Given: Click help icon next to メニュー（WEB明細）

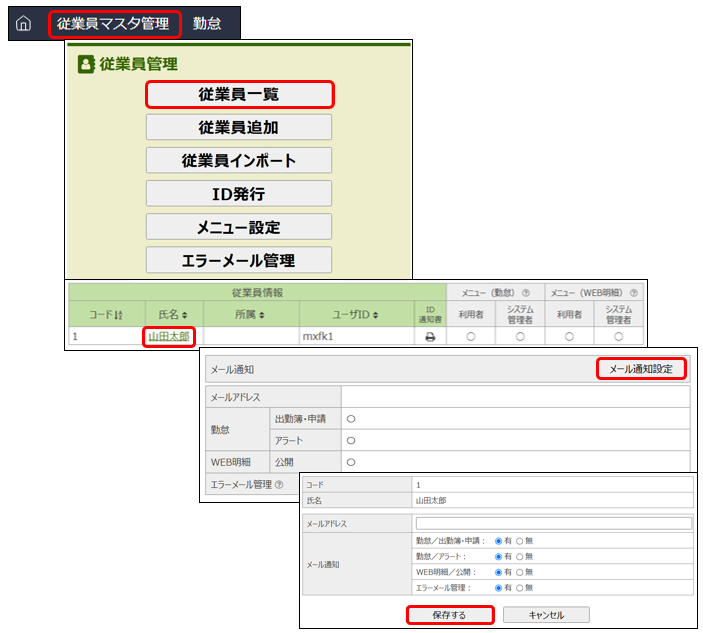Looking at the screenshot, I should pos(633,292).
